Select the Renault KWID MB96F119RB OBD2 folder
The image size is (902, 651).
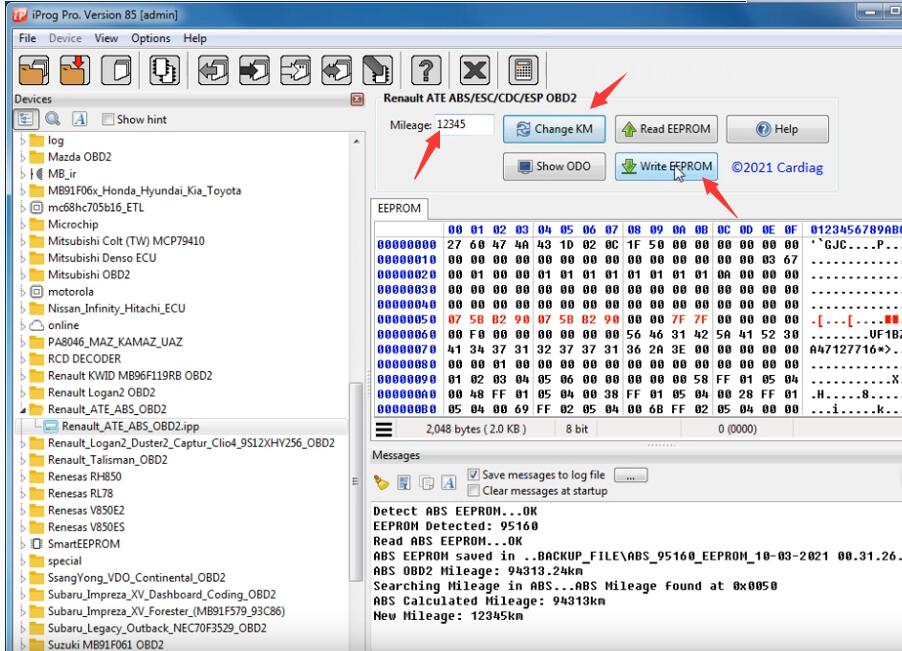(x=130, y=376)
